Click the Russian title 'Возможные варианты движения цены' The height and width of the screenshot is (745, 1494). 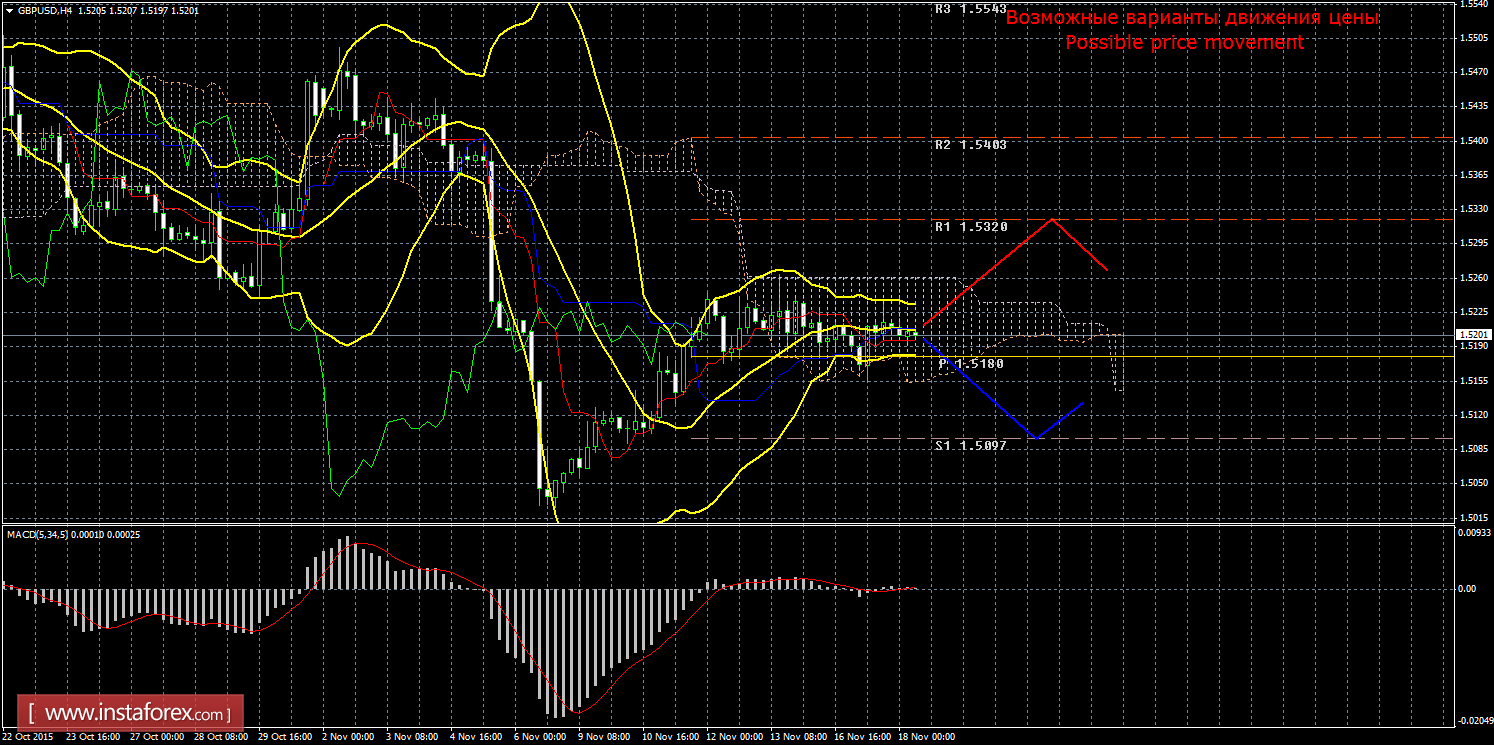pos(1192,18)
